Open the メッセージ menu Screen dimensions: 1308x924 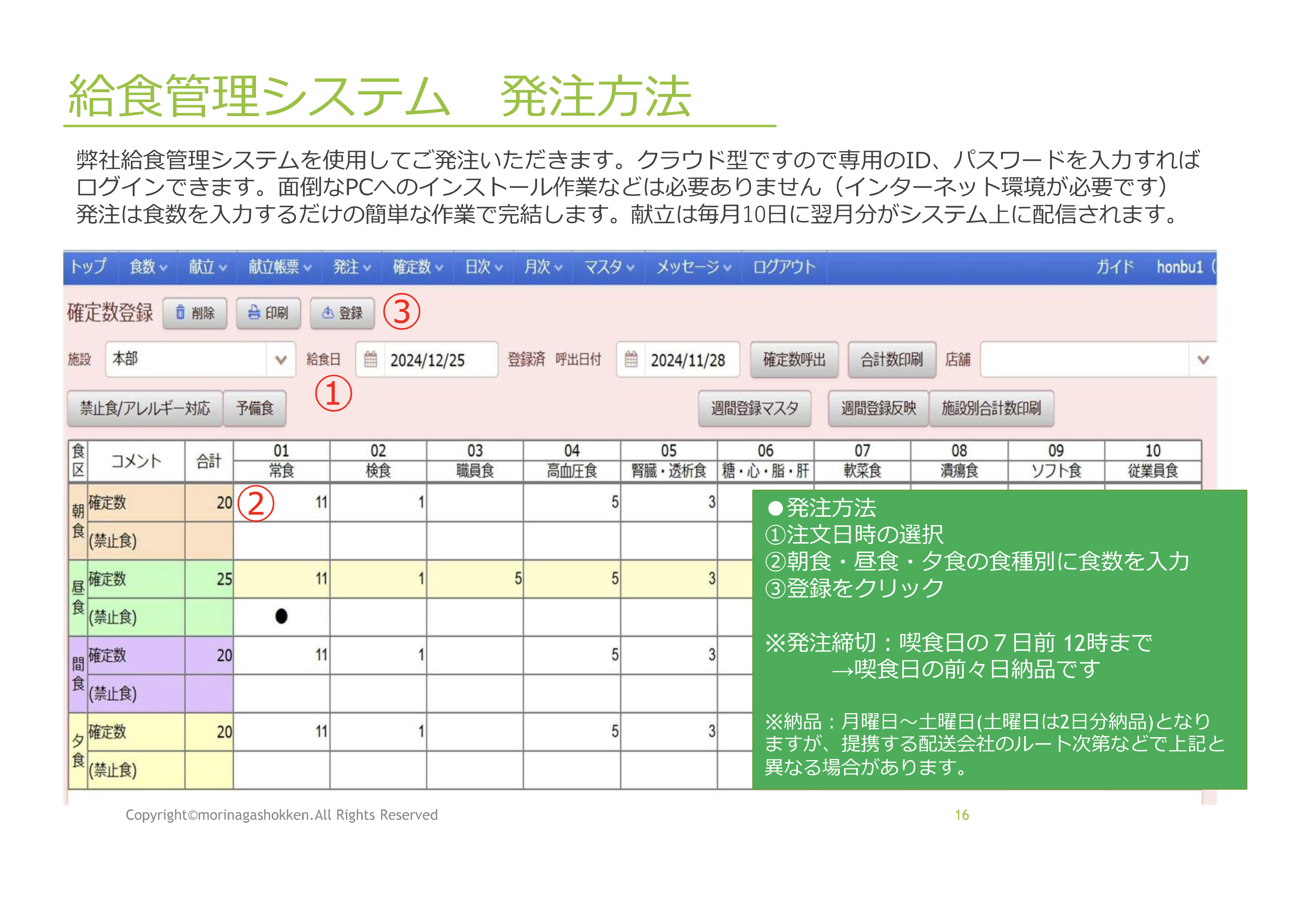point(693,267)
